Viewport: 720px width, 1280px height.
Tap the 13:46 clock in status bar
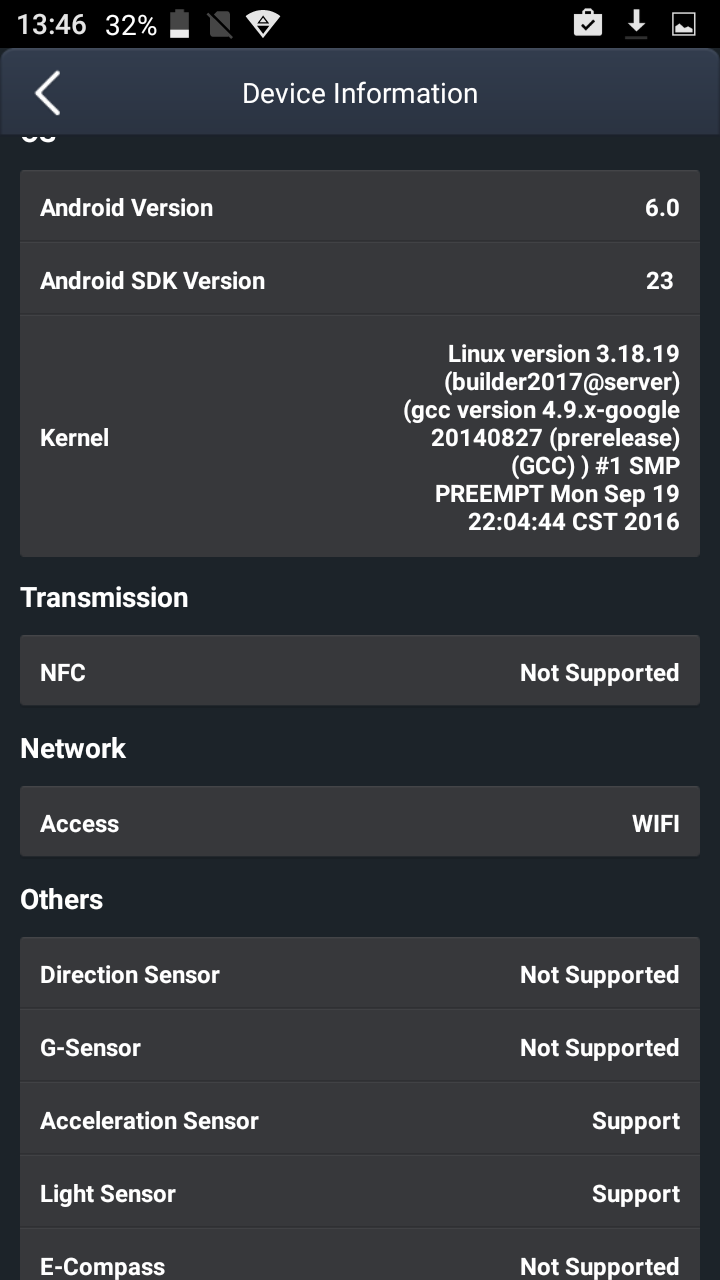(52, 25)
